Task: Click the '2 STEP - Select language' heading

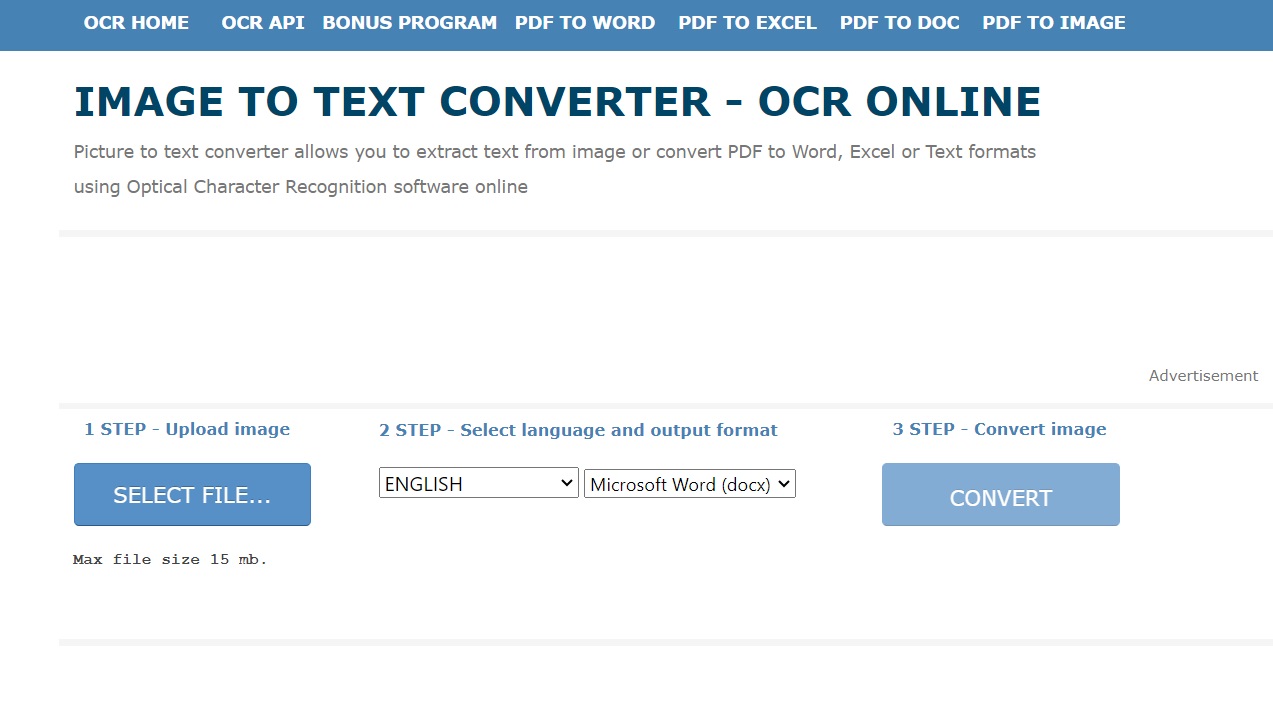Action: pos(578,430)
